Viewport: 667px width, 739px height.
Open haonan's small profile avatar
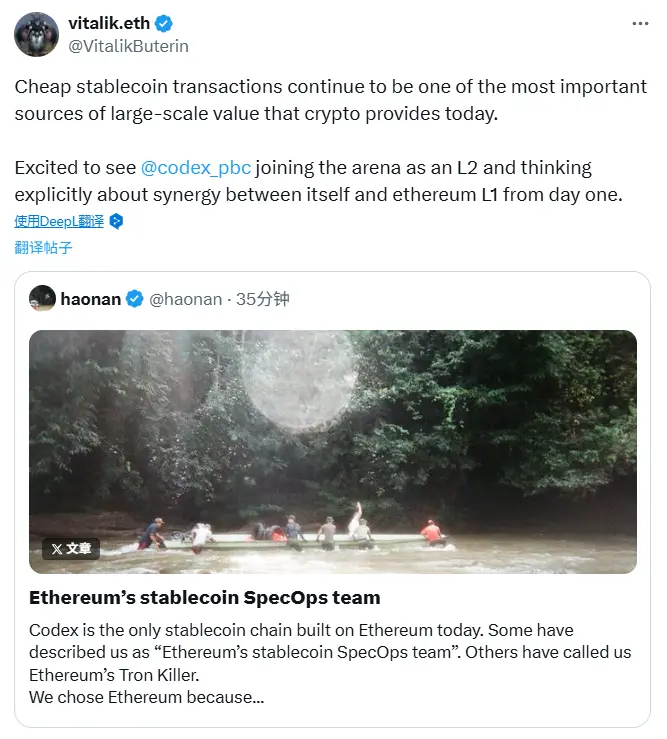click(x=42, y=298)
